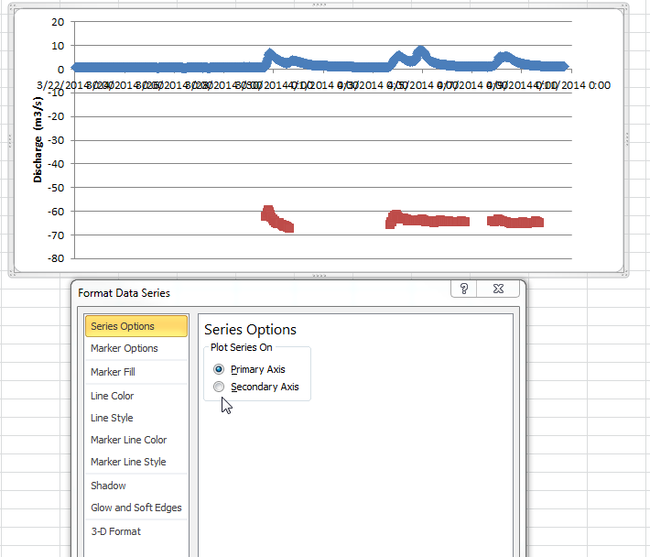Choose the Secondary Axis option
650x557 pixels.
click(219, 386)
